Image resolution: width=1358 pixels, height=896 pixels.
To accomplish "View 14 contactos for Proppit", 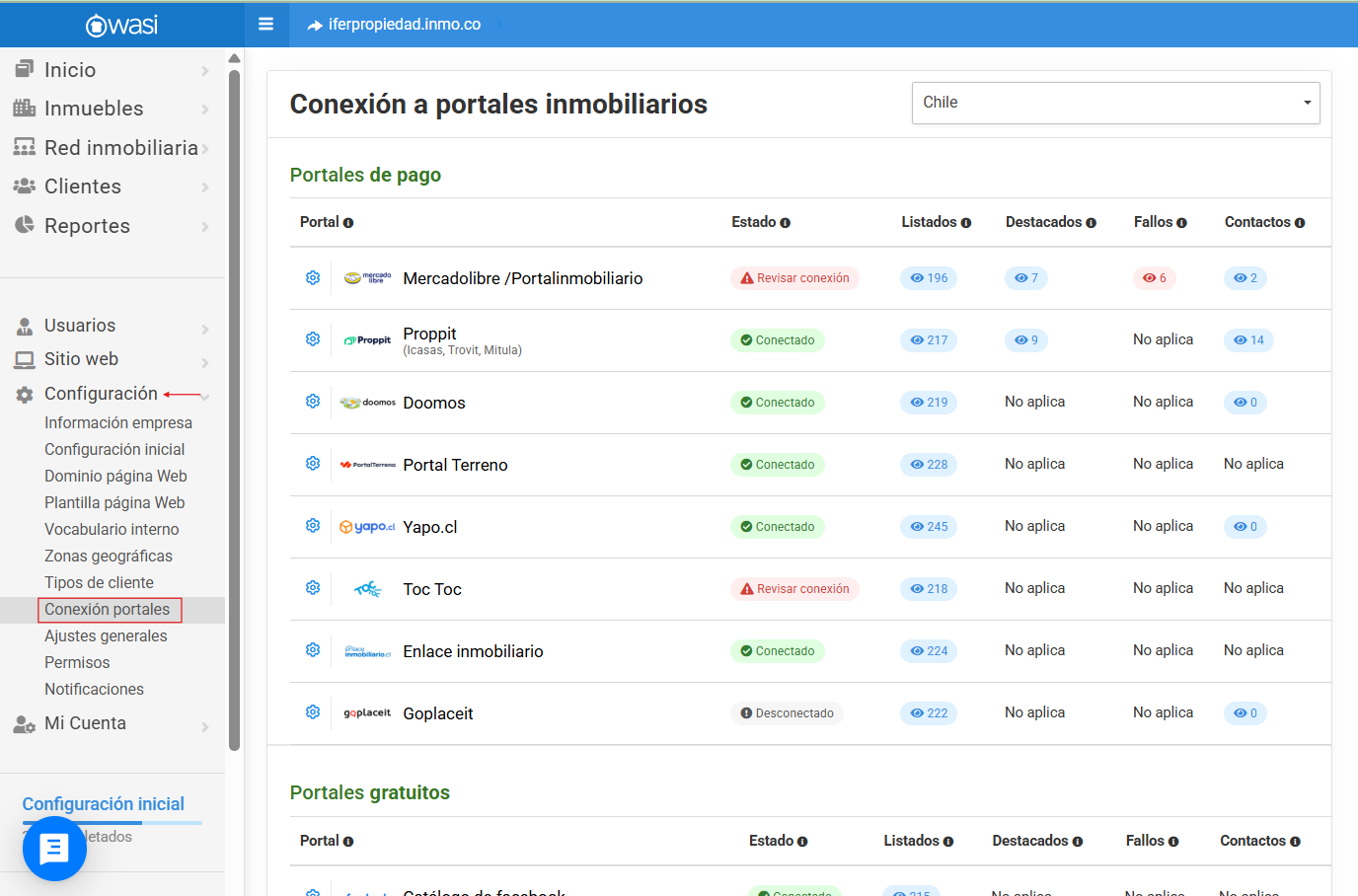I will [x=1248, y=340].
